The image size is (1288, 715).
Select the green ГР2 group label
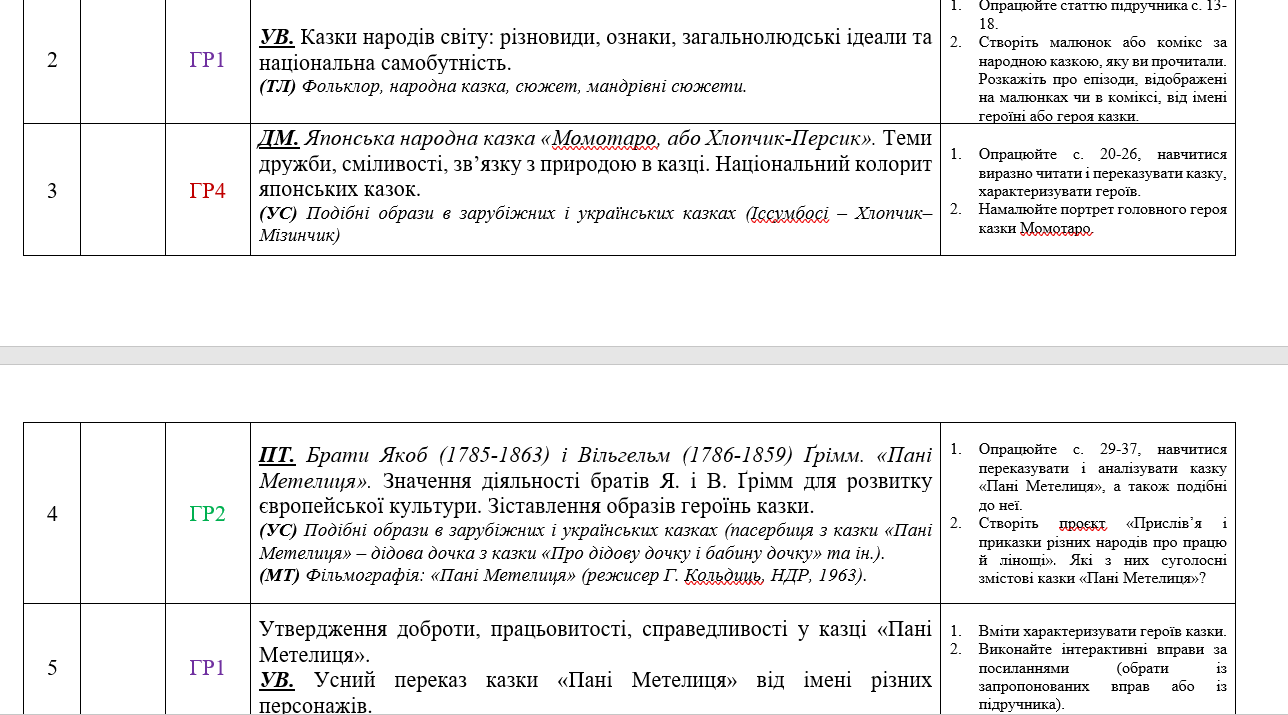[x=207, y=514]
